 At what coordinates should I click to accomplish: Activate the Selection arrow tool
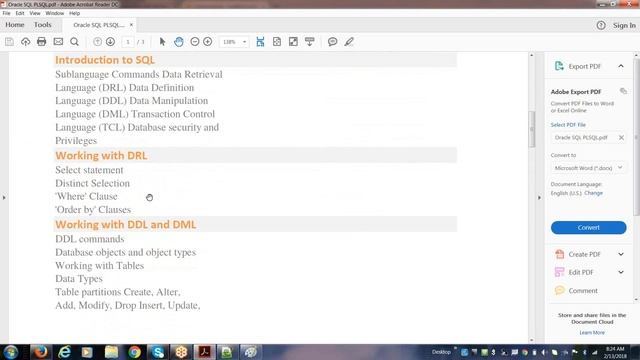[162, 42]
